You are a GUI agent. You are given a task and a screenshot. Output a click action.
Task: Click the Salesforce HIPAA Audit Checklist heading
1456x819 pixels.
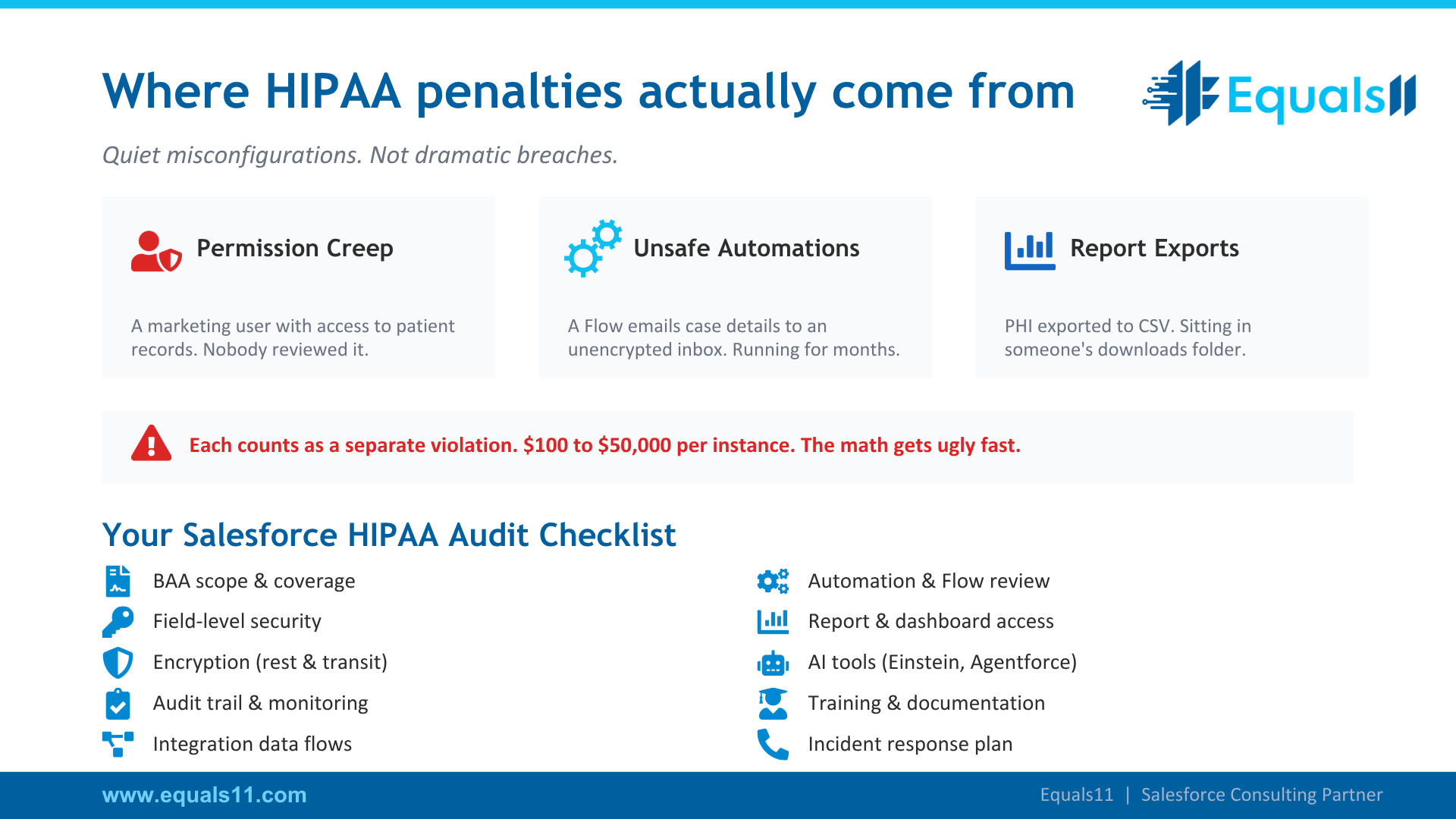[x=388, y=535]
